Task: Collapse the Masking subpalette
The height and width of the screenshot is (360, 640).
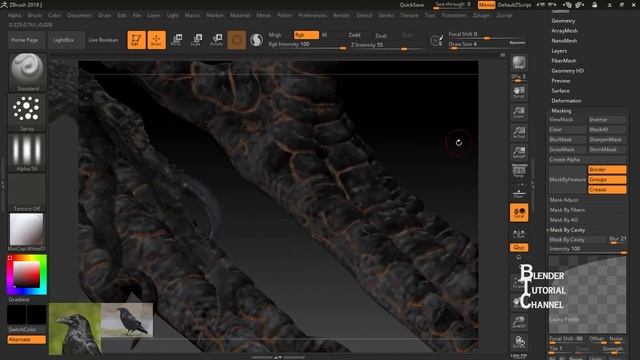Action: pos(561,111)
